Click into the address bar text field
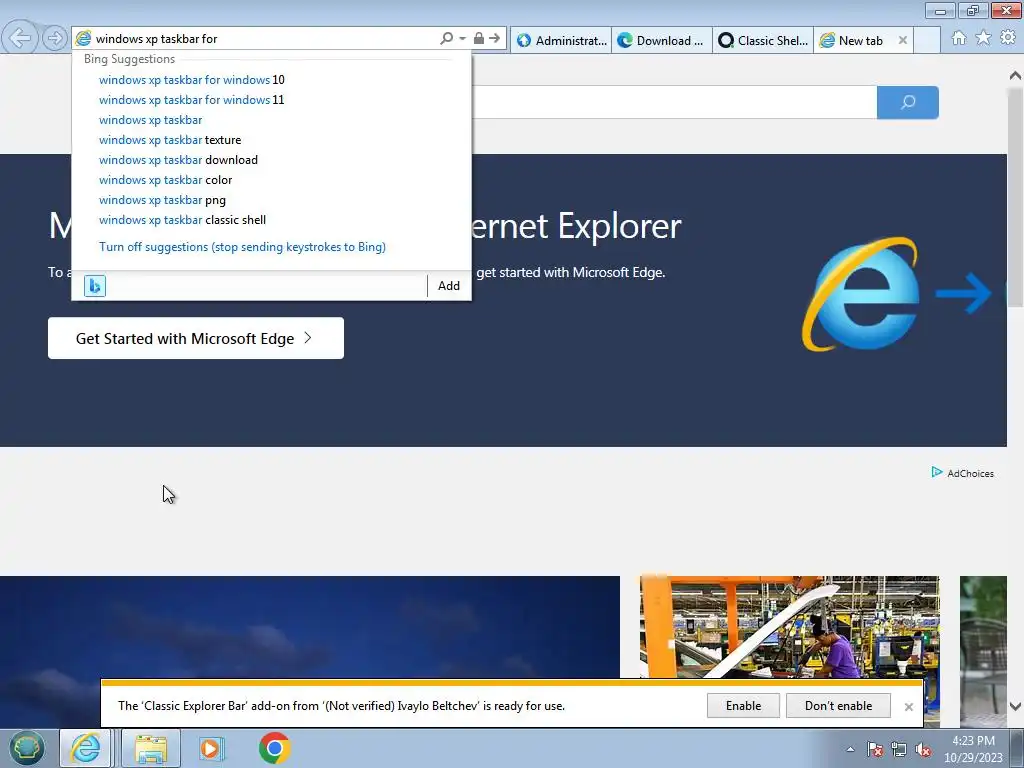This screenshot has width=1024, height=768. [261, 39]
